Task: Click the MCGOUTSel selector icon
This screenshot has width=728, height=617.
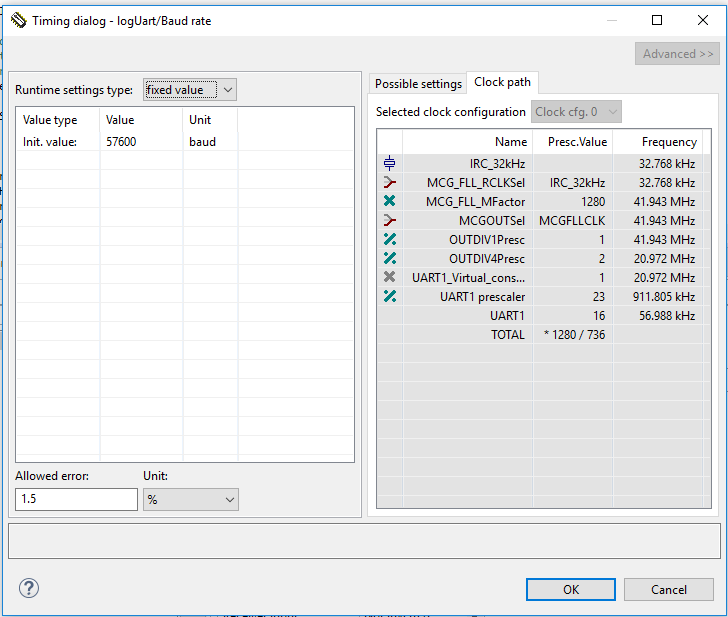Action: tap(390, 220)
